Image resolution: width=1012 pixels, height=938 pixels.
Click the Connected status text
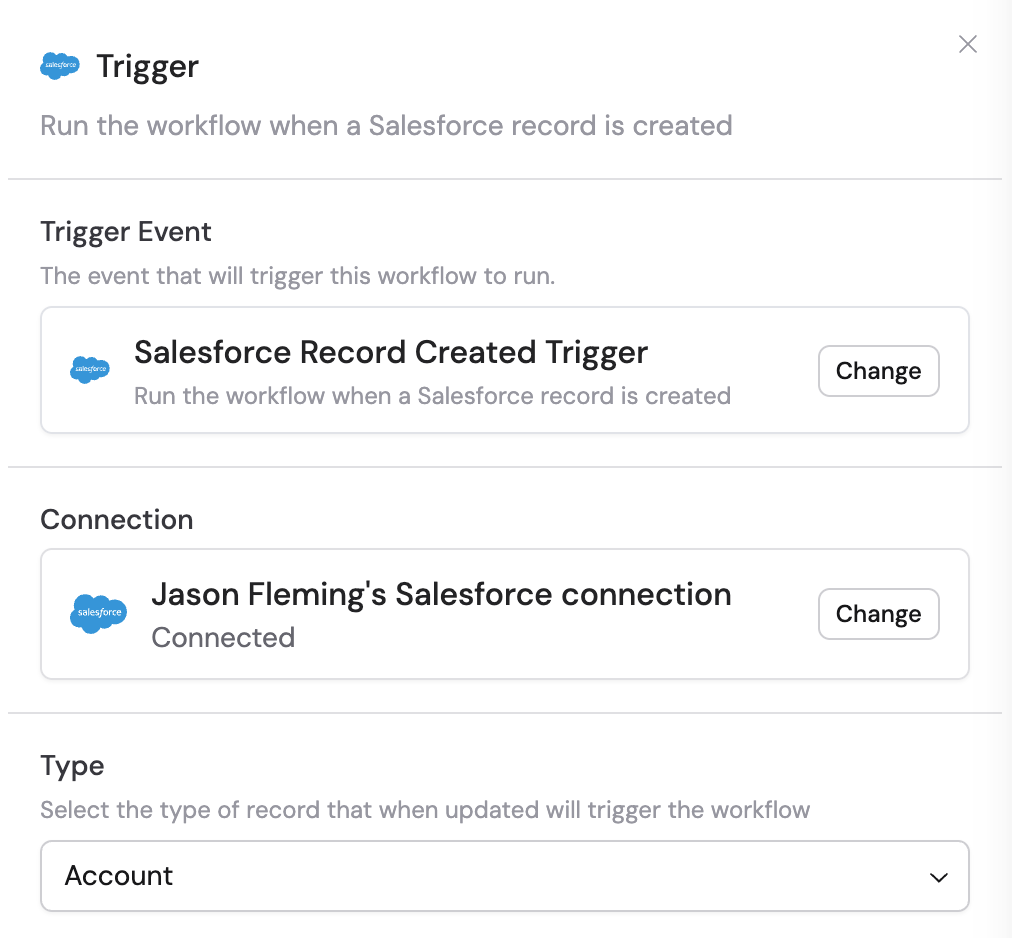223,637
